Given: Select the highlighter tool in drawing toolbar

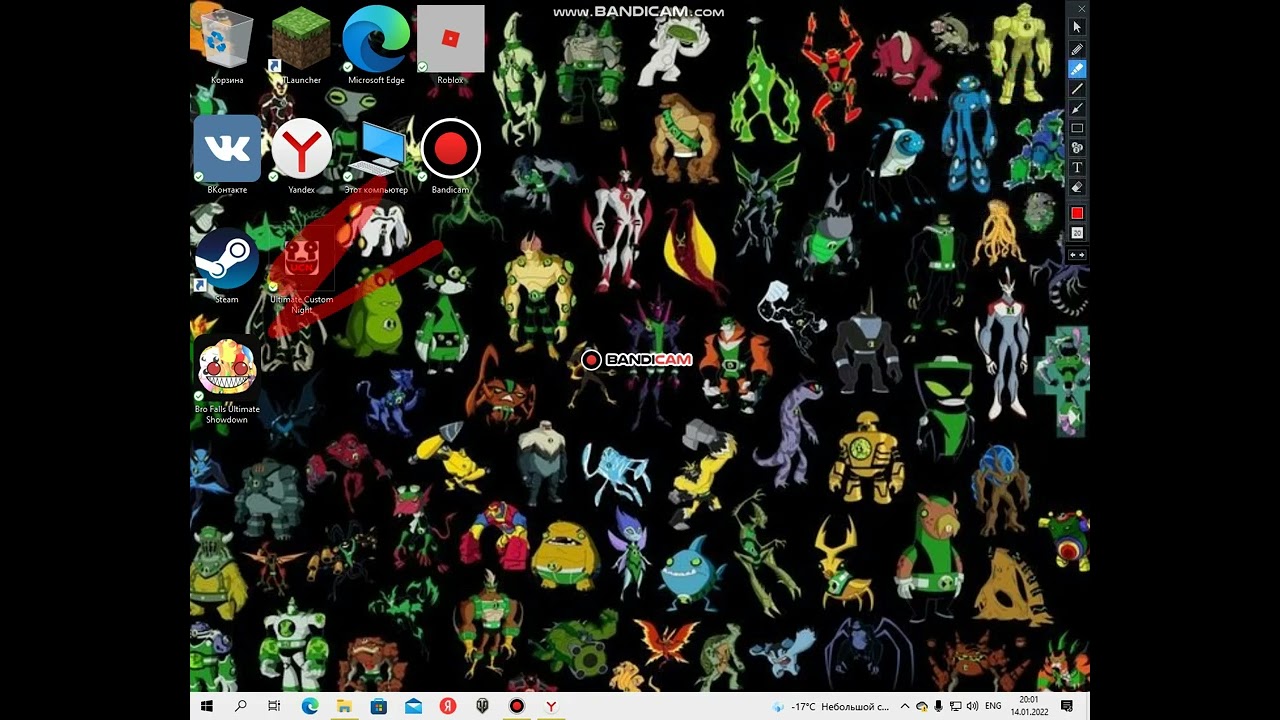Looking at the screenshot, I should (x=1077, y=69).
